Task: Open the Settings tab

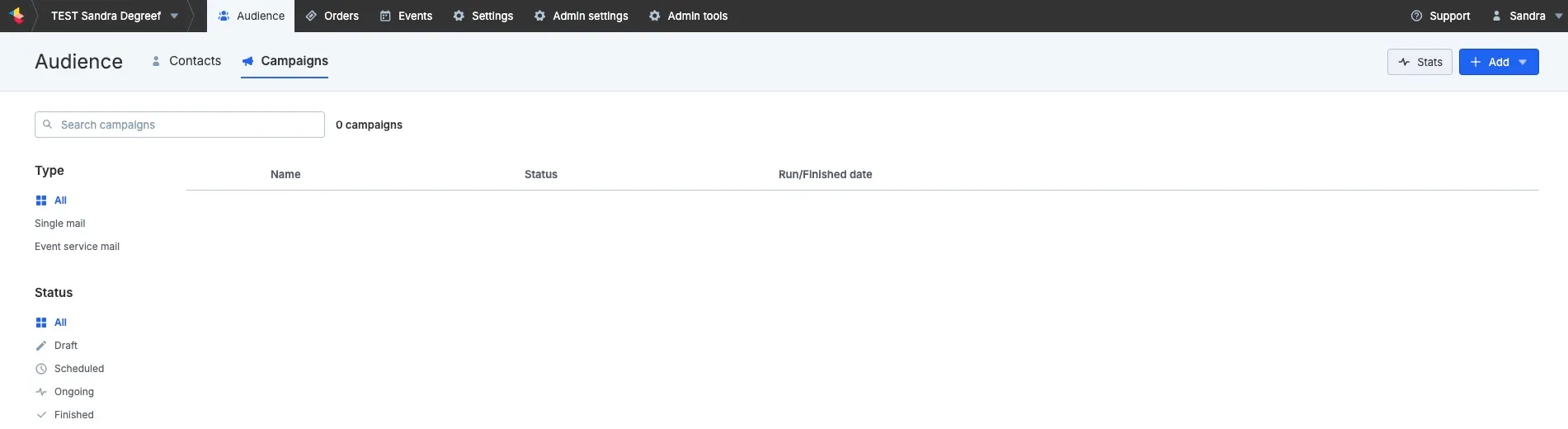Action: click(483, 16)
